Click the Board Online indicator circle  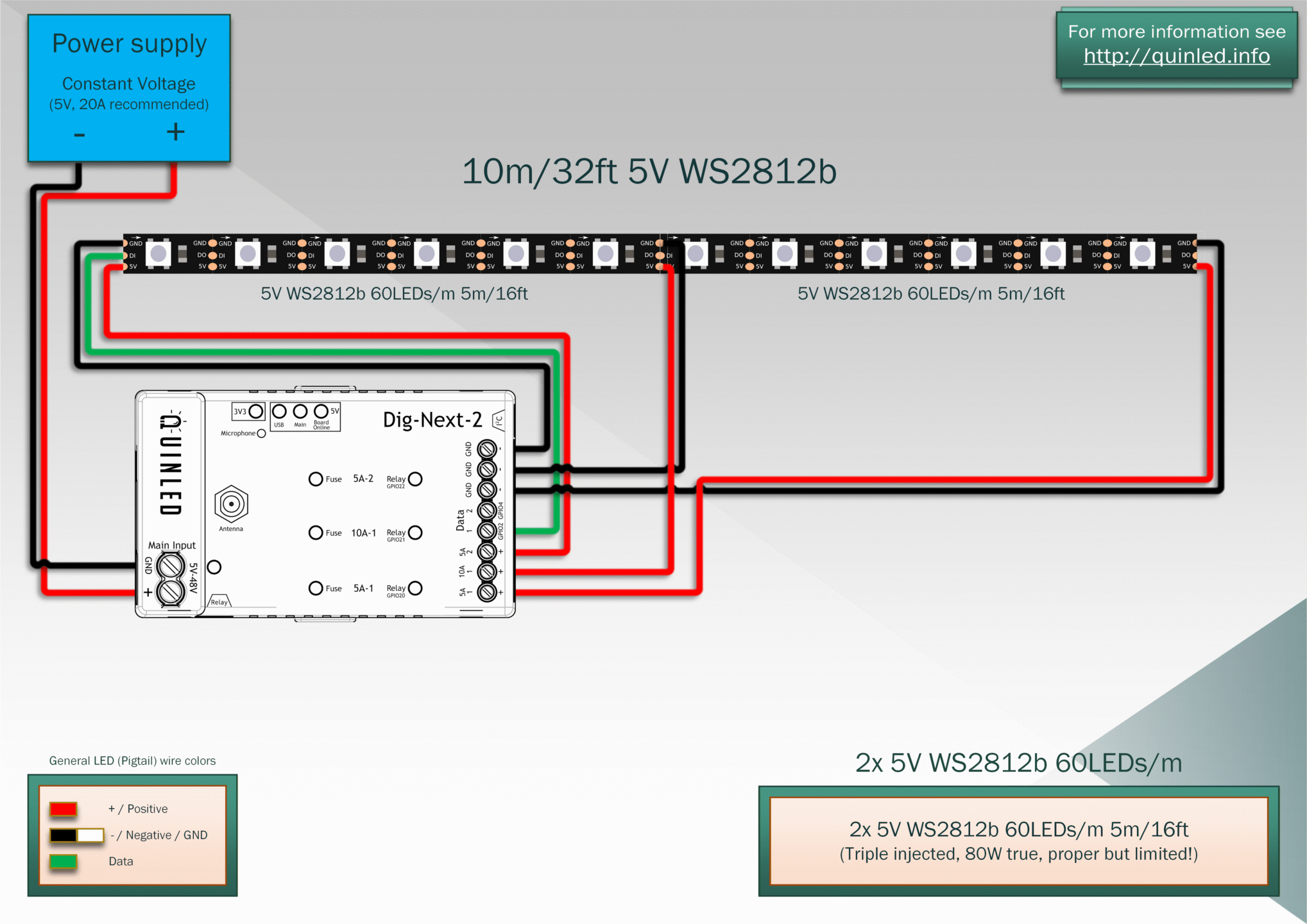321,411
